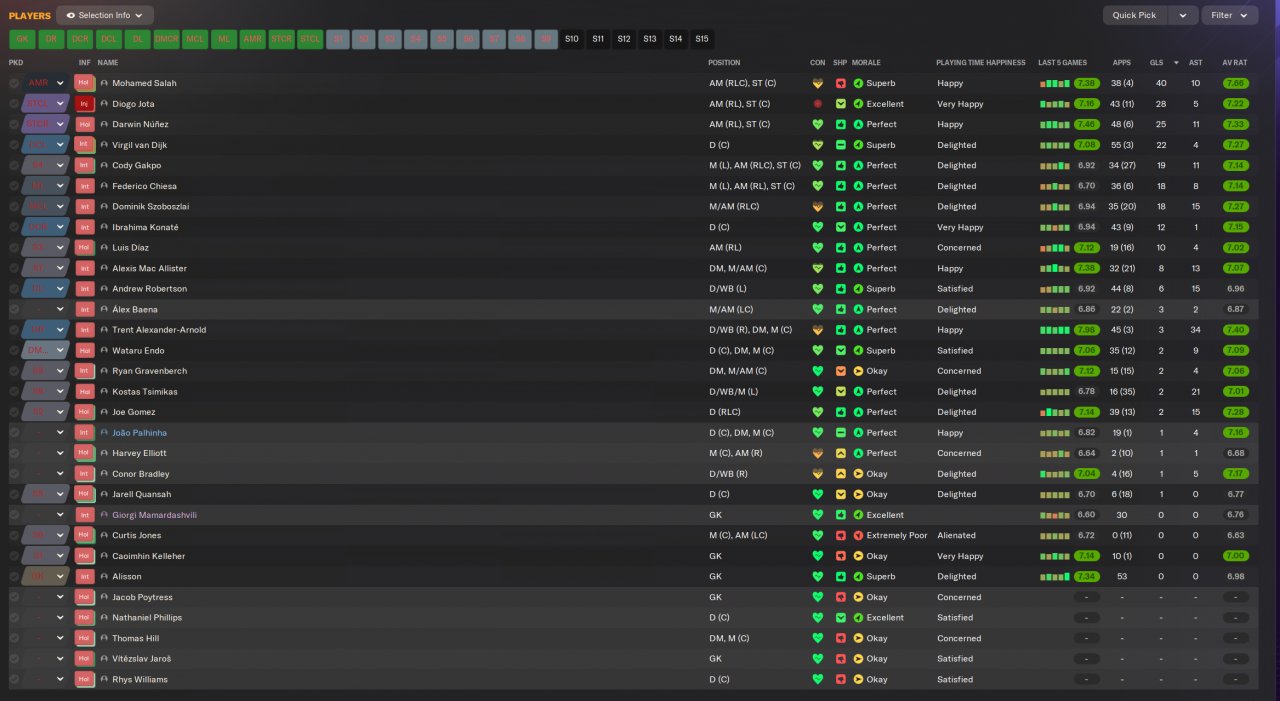This screenshot has width=1280, height=701.
Task: Select the DMCR position slot
Action: pos(166,39)
